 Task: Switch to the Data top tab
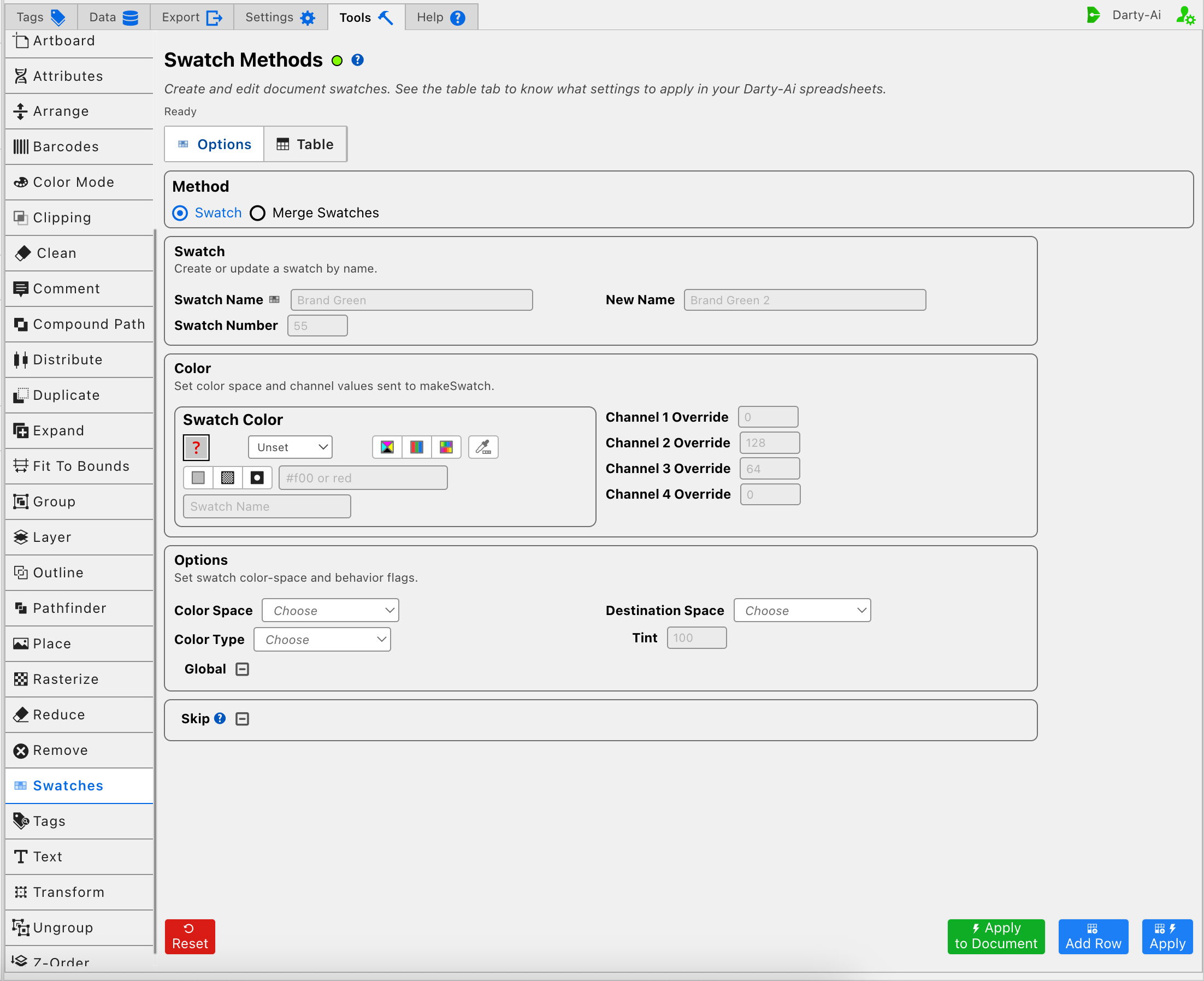tap(113, 17)
